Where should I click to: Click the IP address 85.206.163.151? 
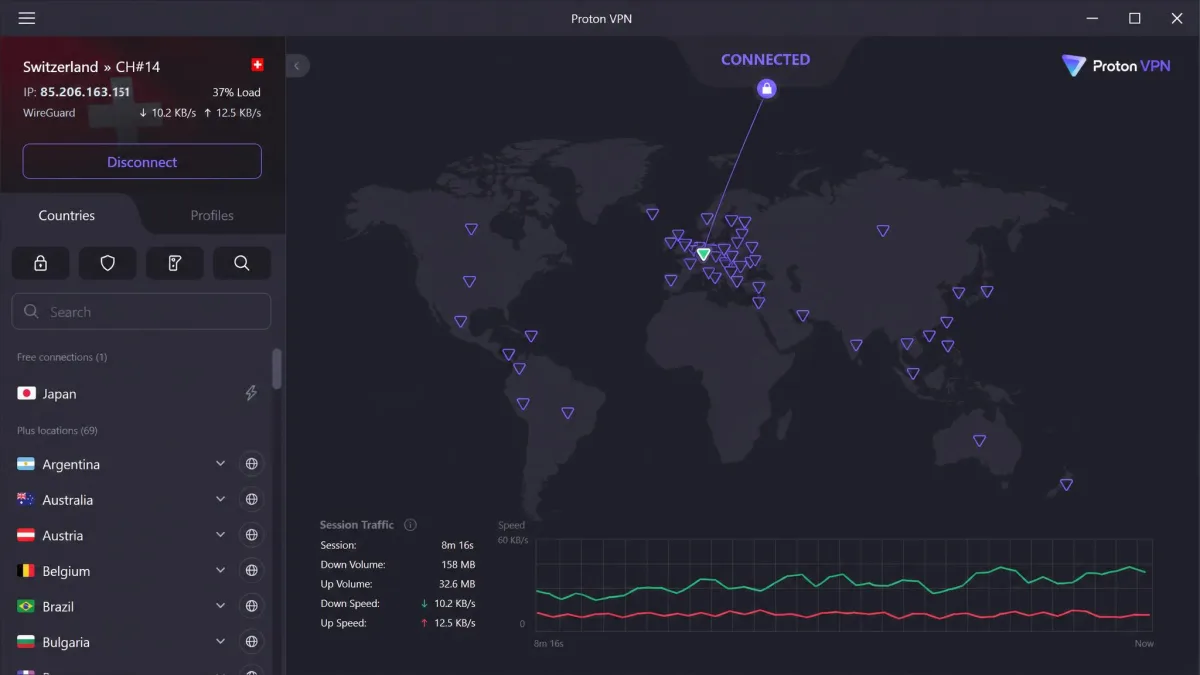tap(85, 92)
